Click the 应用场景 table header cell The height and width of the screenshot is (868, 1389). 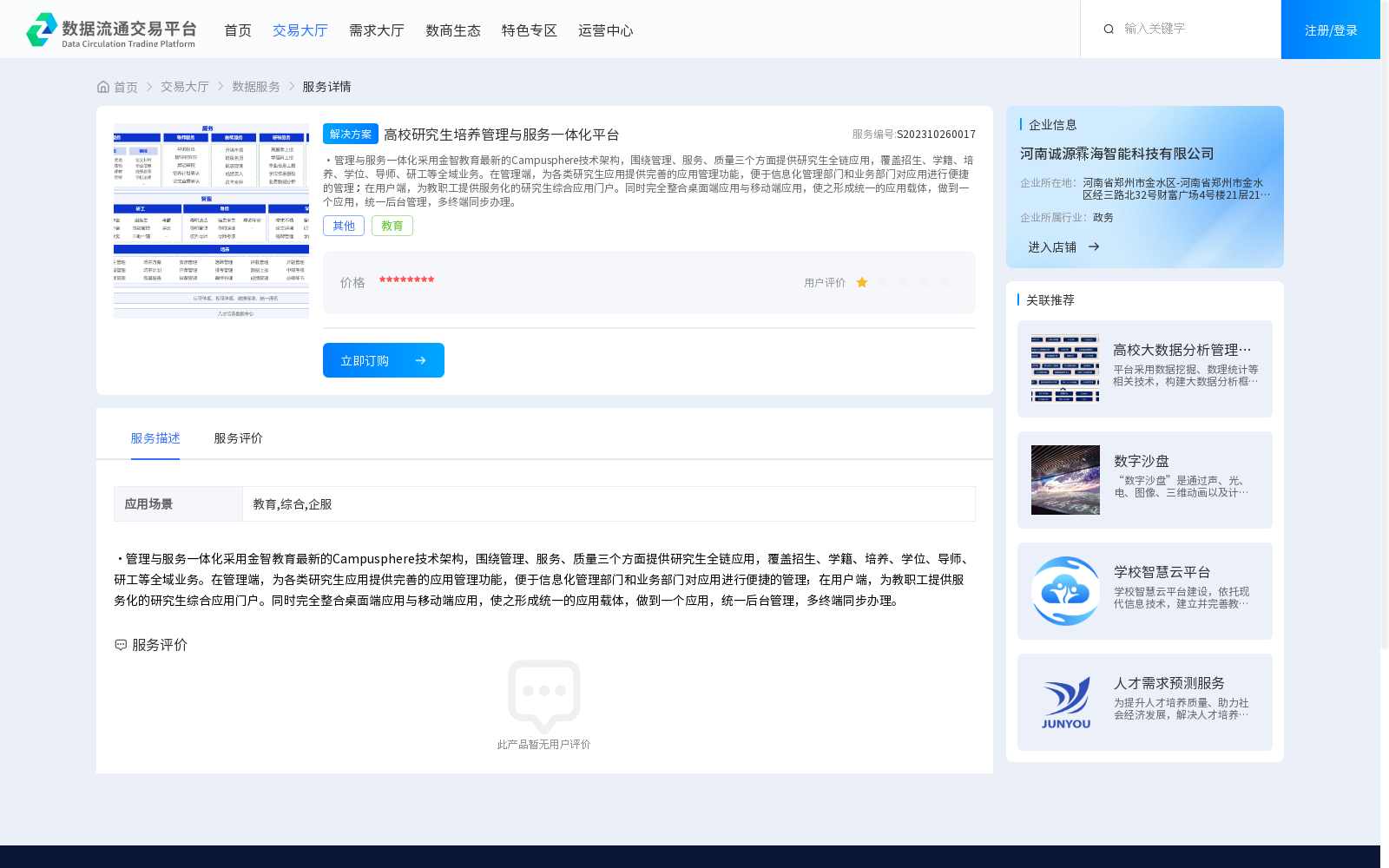pos(178,504)
